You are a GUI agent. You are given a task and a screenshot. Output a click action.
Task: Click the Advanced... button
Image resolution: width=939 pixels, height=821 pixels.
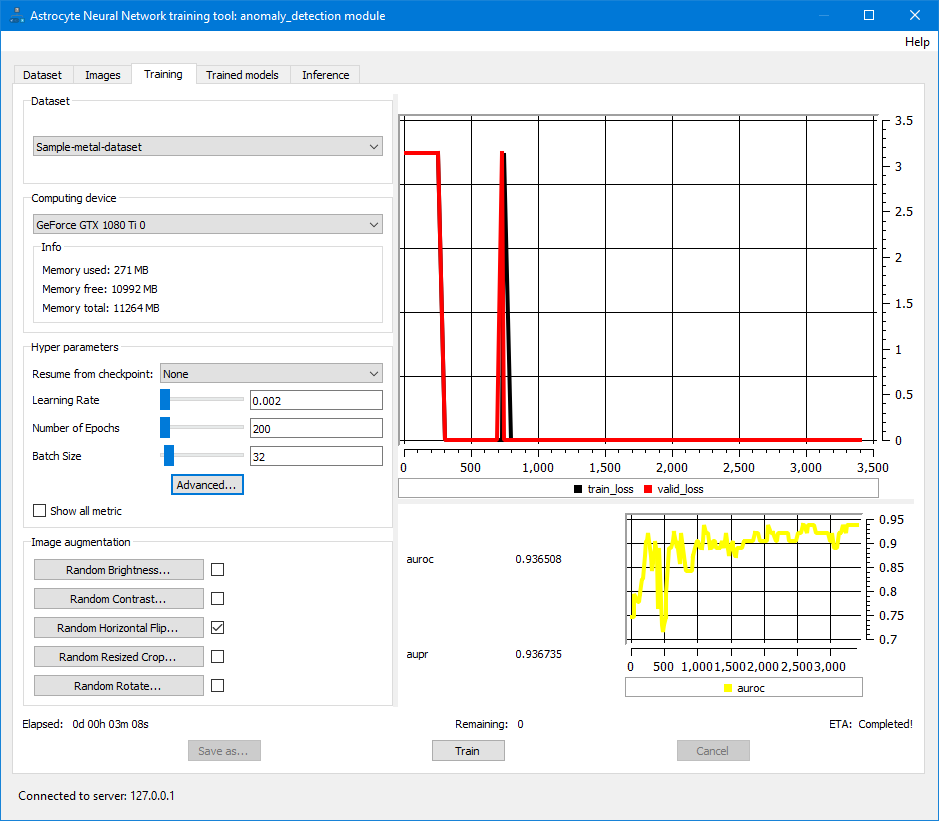click(207, 485)
